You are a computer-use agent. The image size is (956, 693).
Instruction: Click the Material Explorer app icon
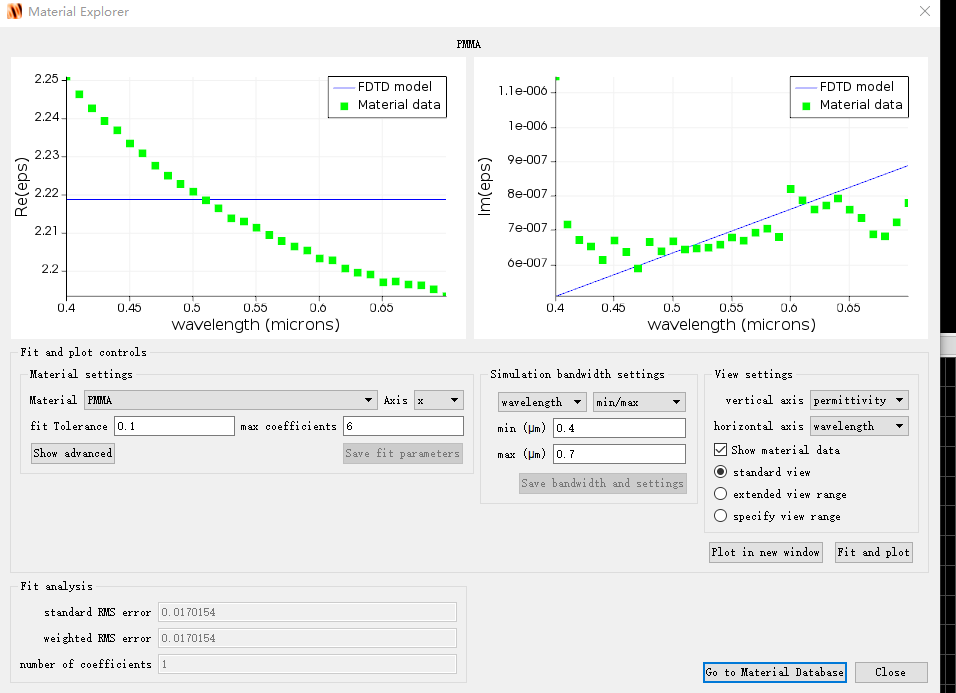[14, 12]
